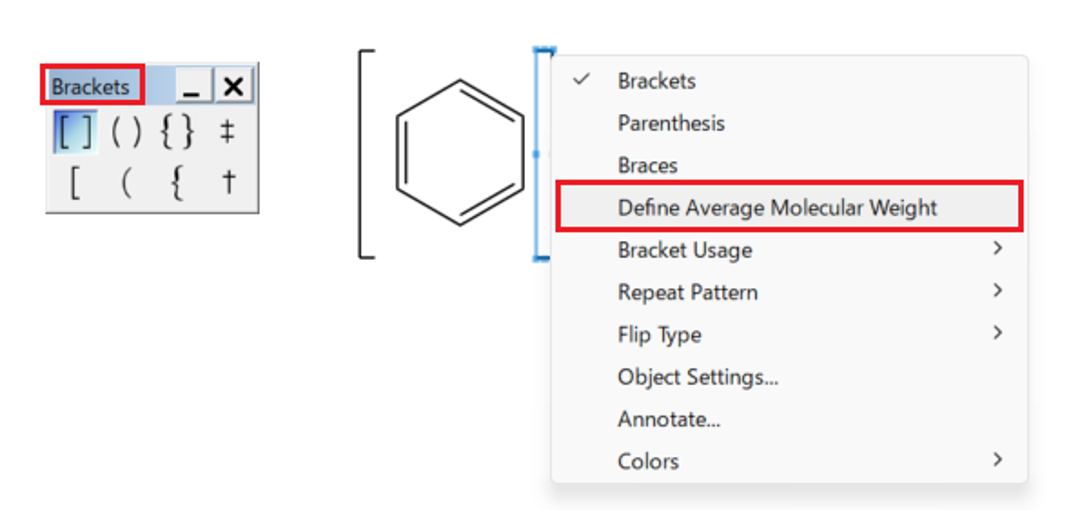
Task: Select the double dagger symbol tool
Action: click(x=228, y=133)
